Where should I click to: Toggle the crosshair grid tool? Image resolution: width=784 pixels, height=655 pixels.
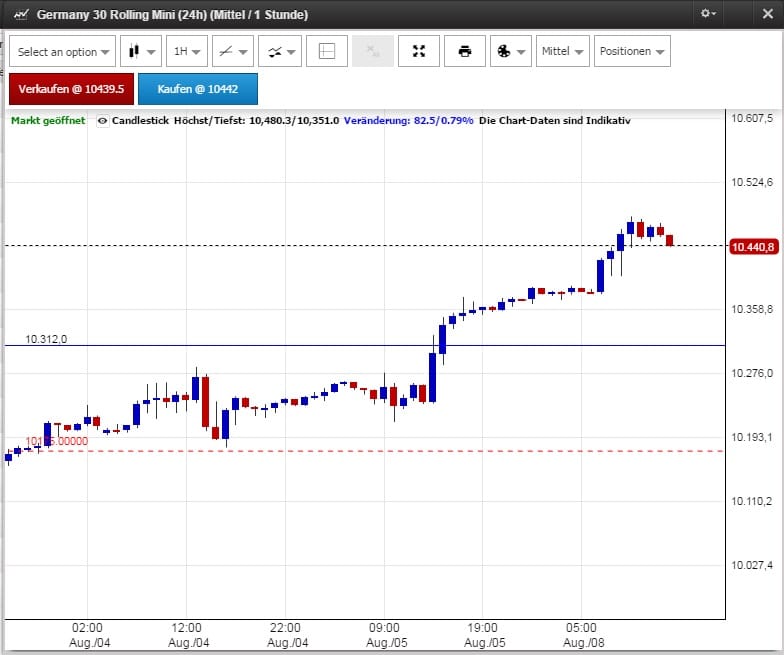coord(326,51)
